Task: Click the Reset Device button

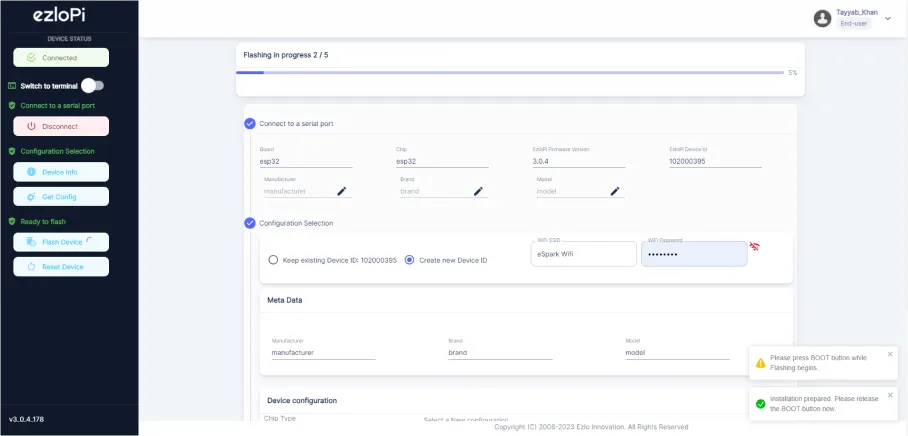Action: 61,267
